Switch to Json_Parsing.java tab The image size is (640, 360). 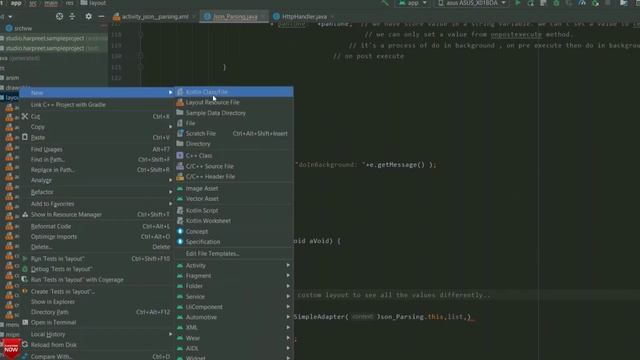point(234,17)
